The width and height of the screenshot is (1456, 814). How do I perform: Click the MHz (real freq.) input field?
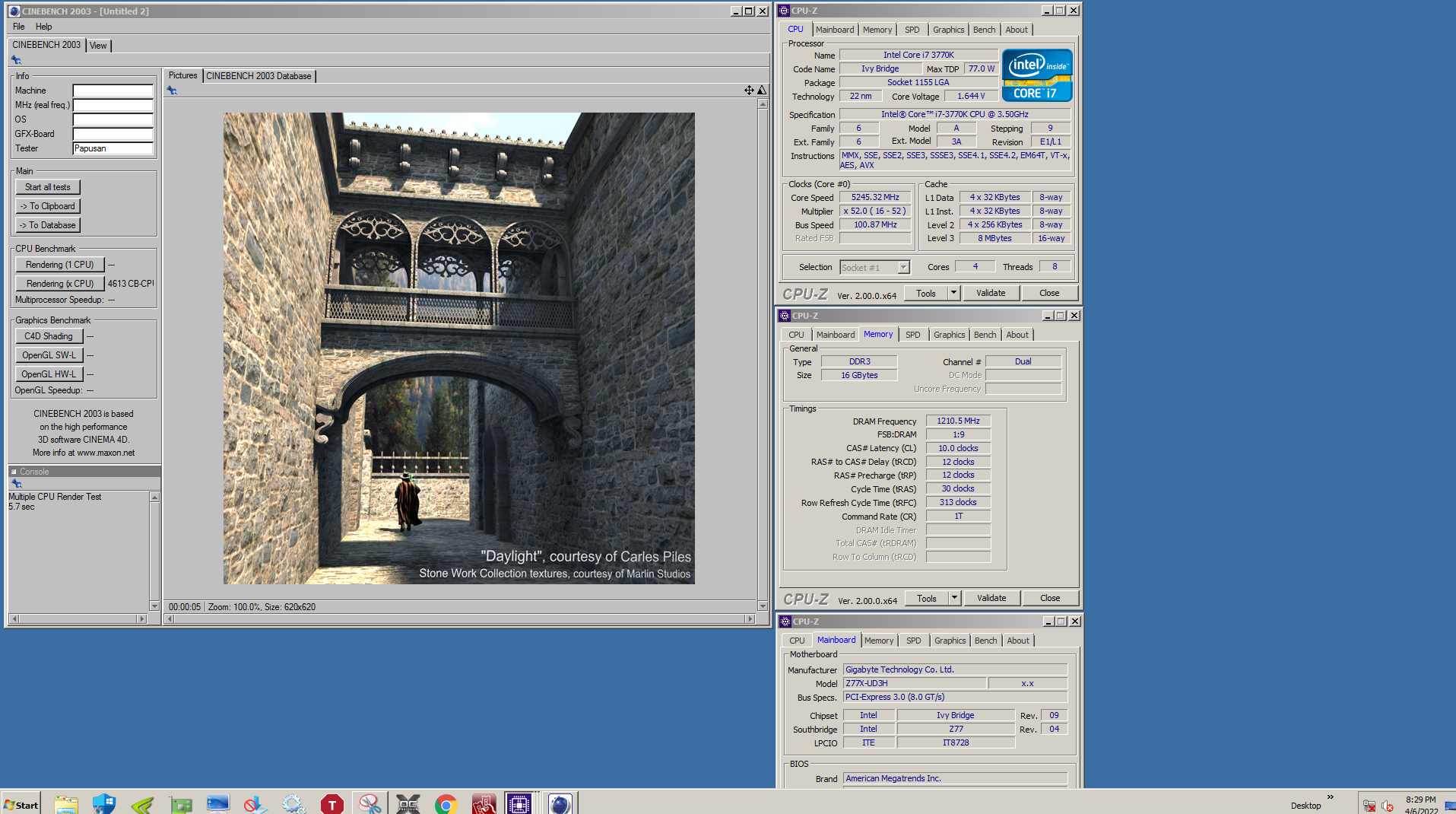[113, 105]
